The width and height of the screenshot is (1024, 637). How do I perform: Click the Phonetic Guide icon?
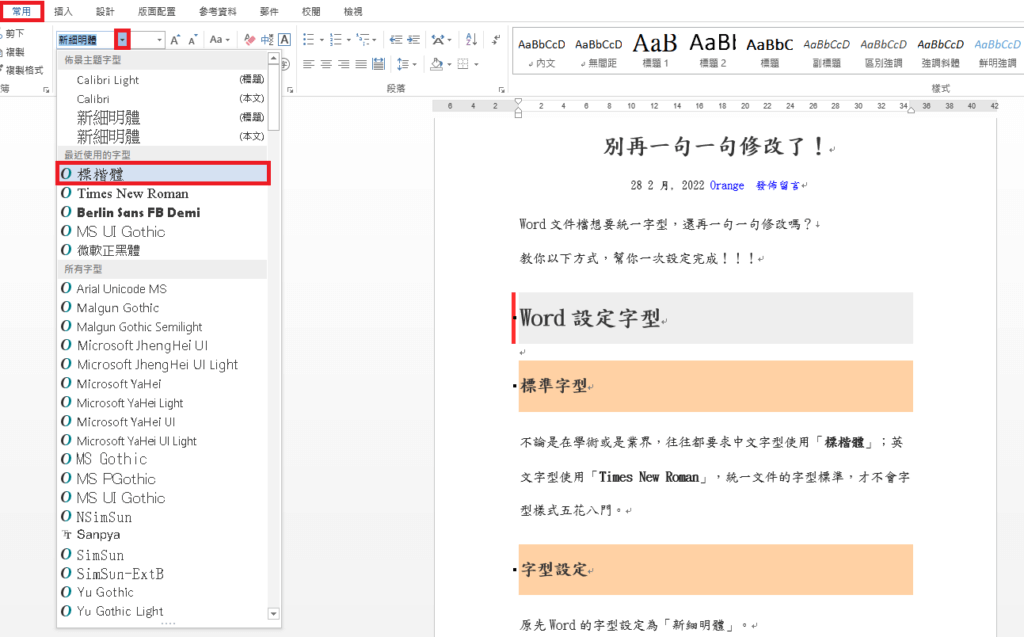[x=268, y=39]
